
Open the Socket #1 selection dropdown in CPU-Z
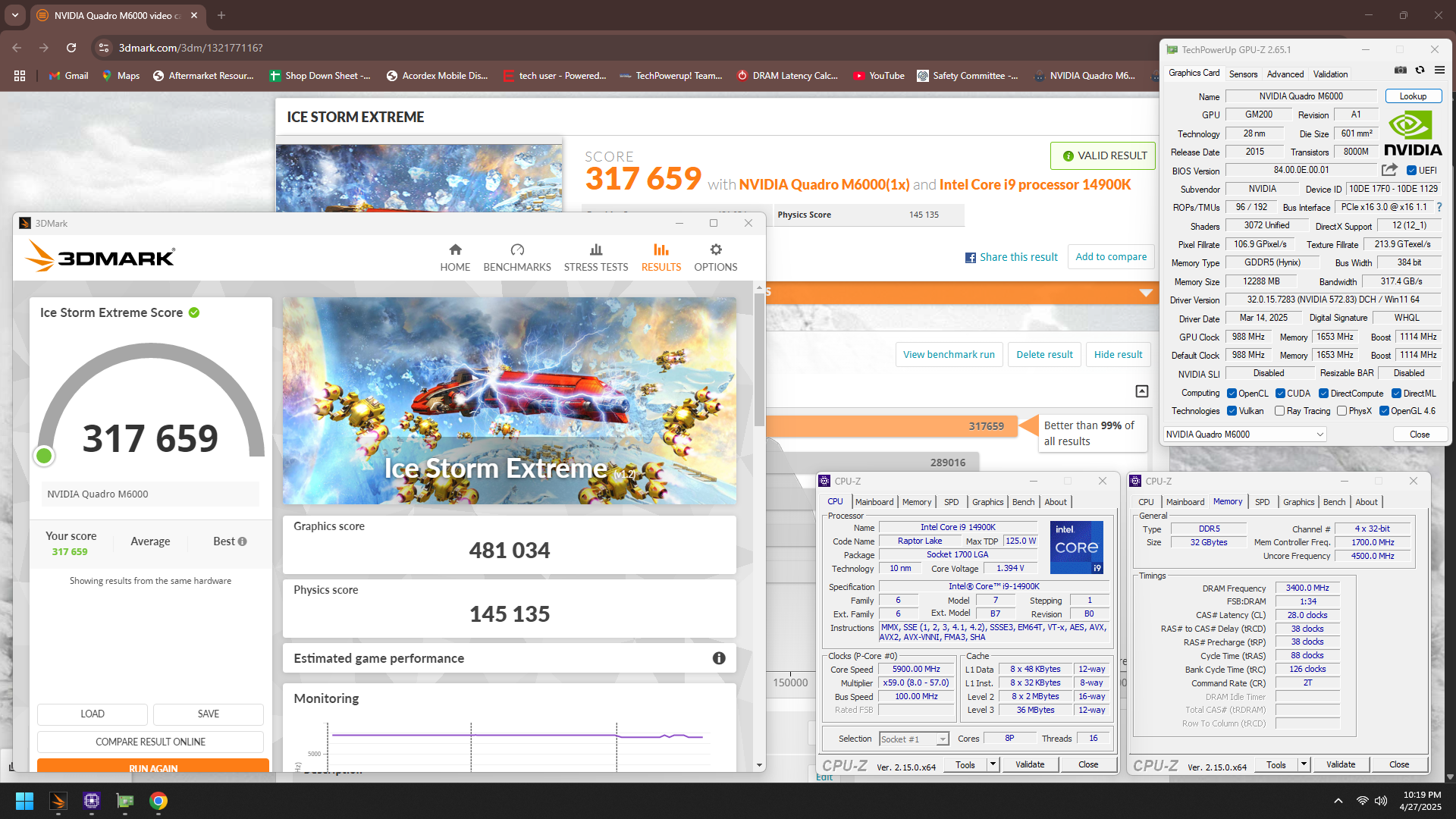click(914, 739)
